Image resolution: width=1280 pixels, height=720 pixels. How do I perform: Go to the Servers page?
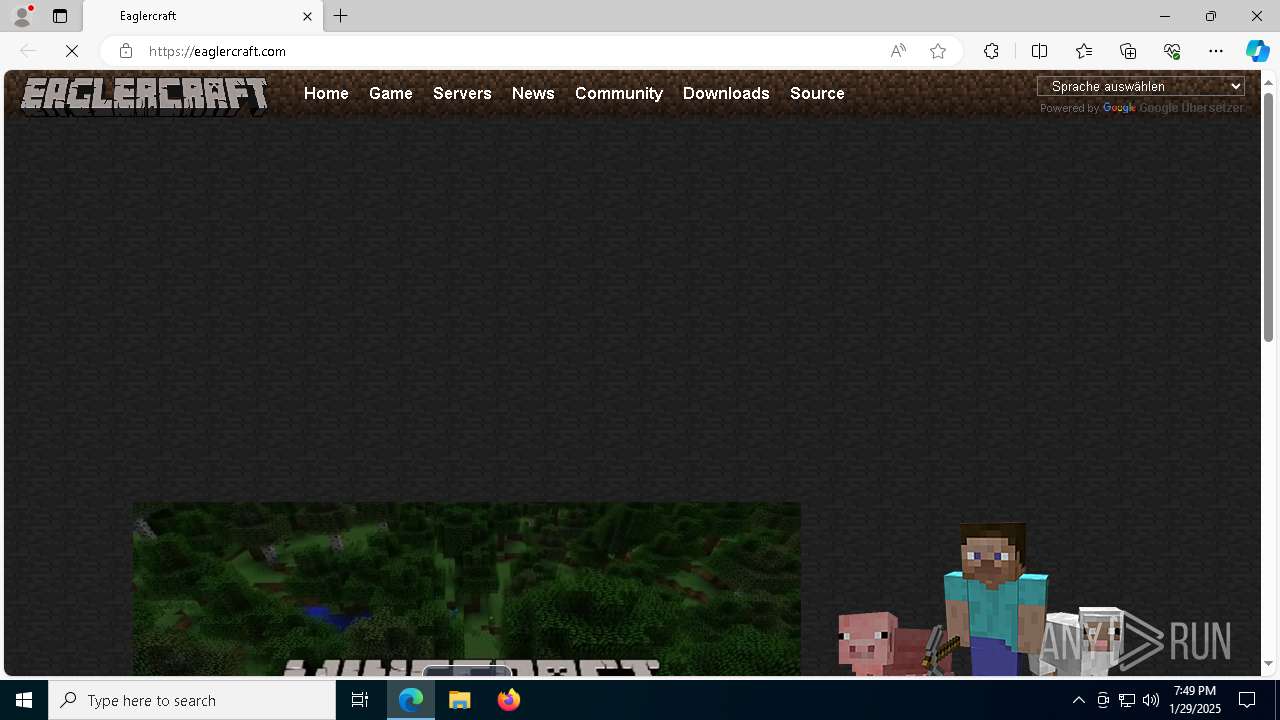coord(462,93)
